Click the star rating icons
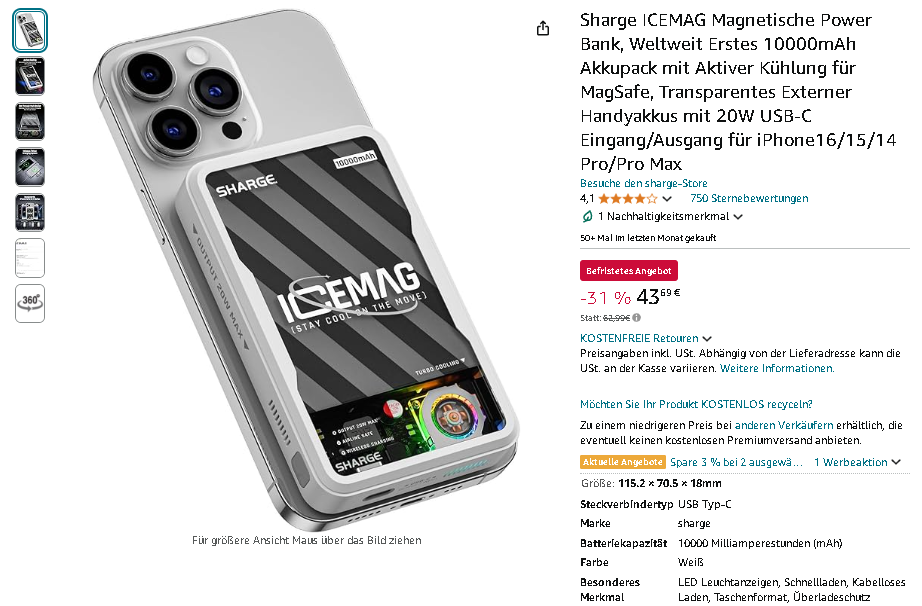The image size is (922, 606). [628, 199]
